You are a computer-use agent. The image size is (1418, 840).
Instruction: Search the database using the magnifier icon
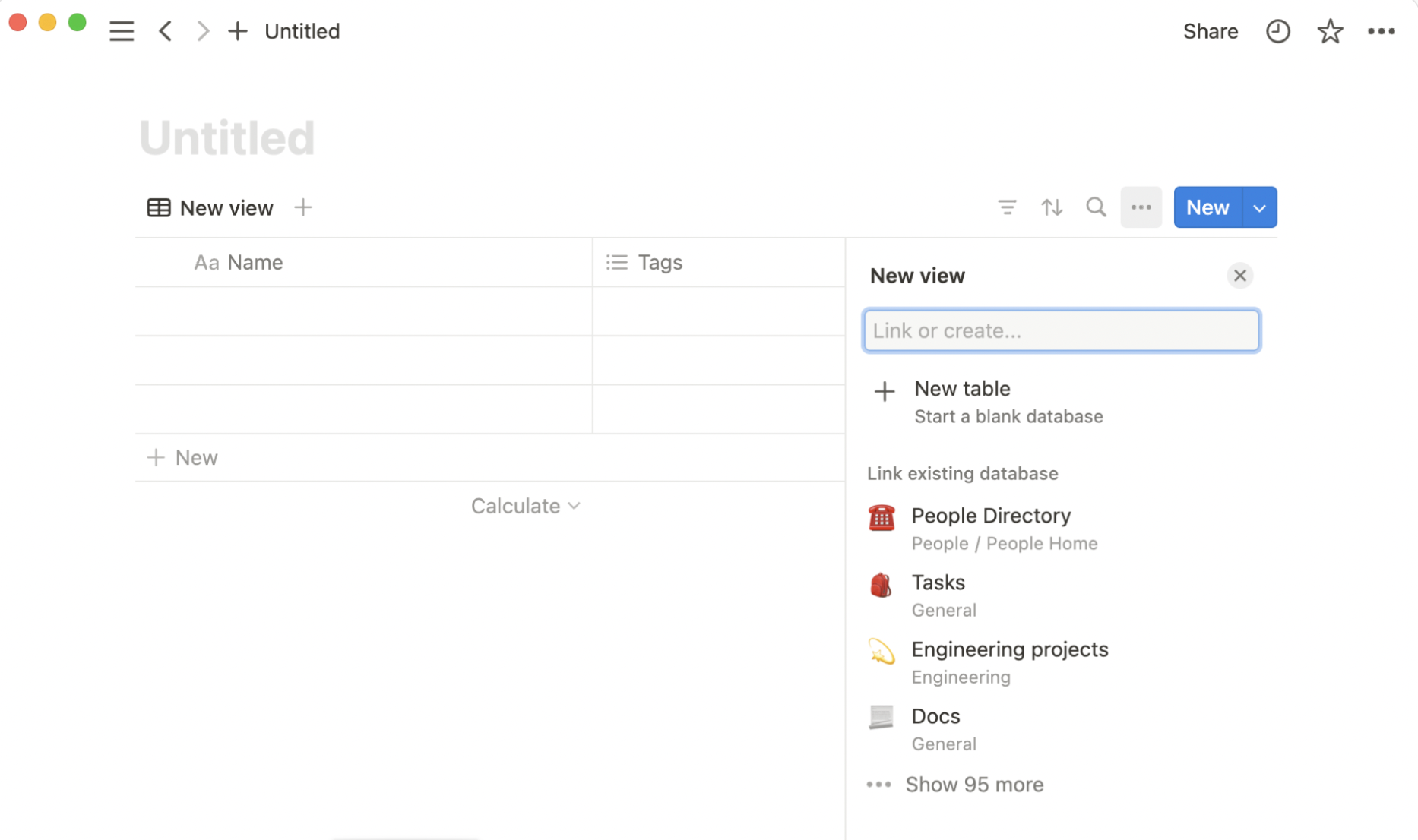click(x=1096, y=207)
